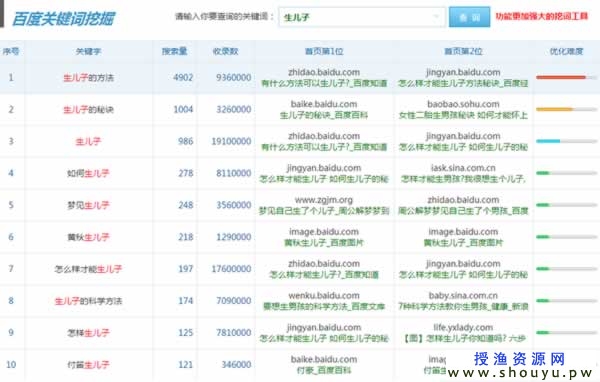Open keyword 黄秋生儿子
Image resolution: width=600 pixels, height=382 pixels.
coord(88,237)
